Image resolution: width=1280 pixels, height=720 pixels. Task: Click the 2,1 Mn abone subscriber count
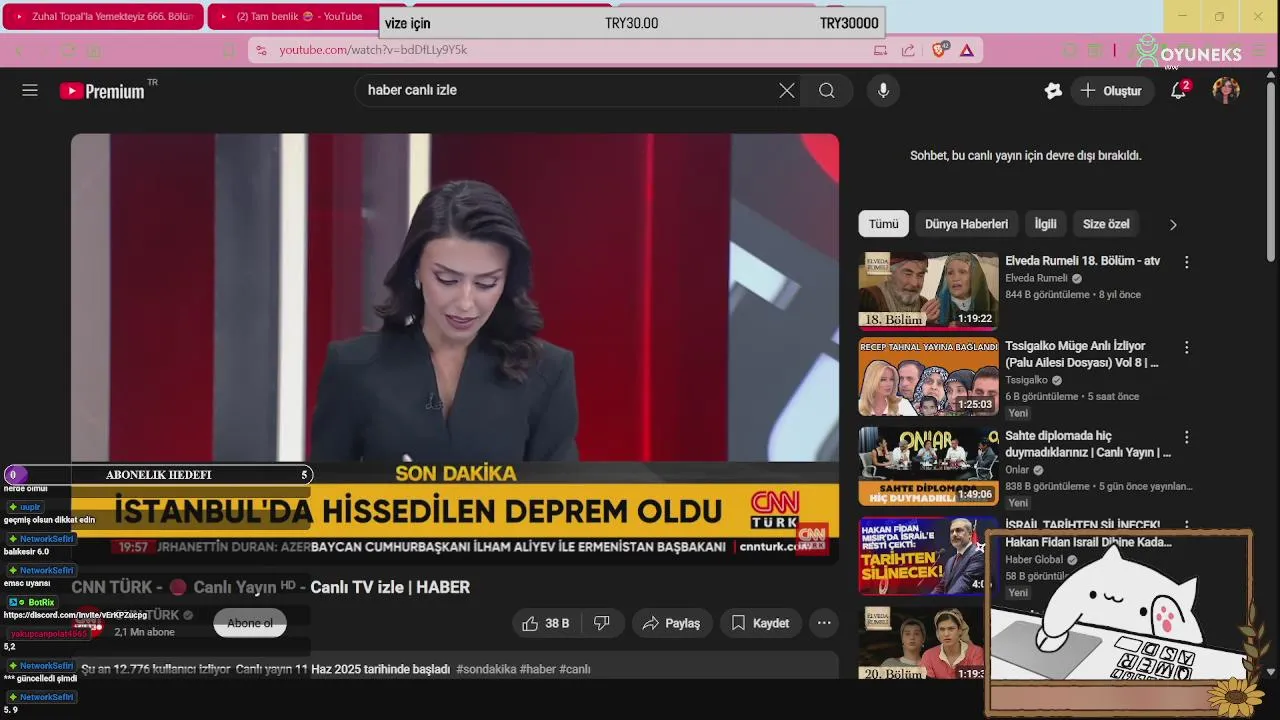click(144, 632)
